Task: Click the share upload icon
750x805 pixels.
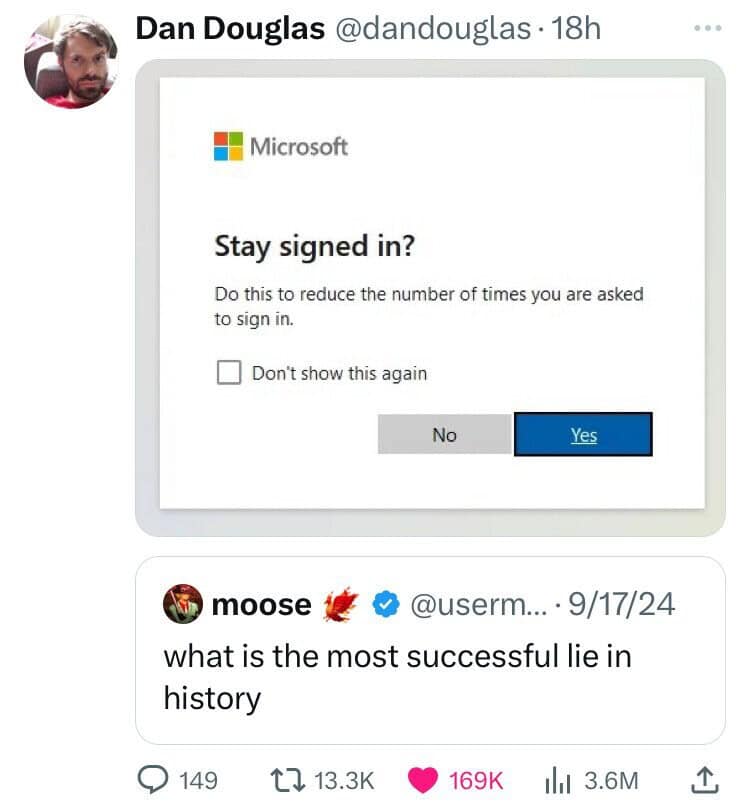Action: point(704,779)
